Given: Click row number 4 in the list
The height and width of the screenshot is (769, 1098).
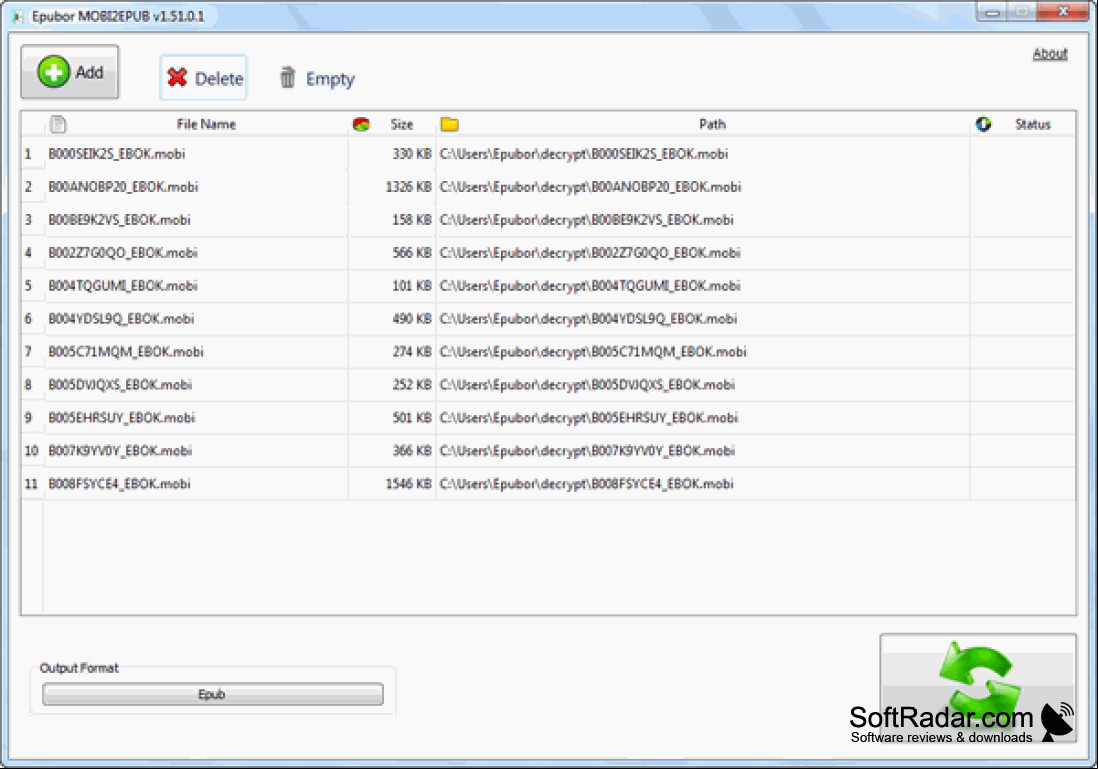Looking at the screenshot, I should 28,253.
